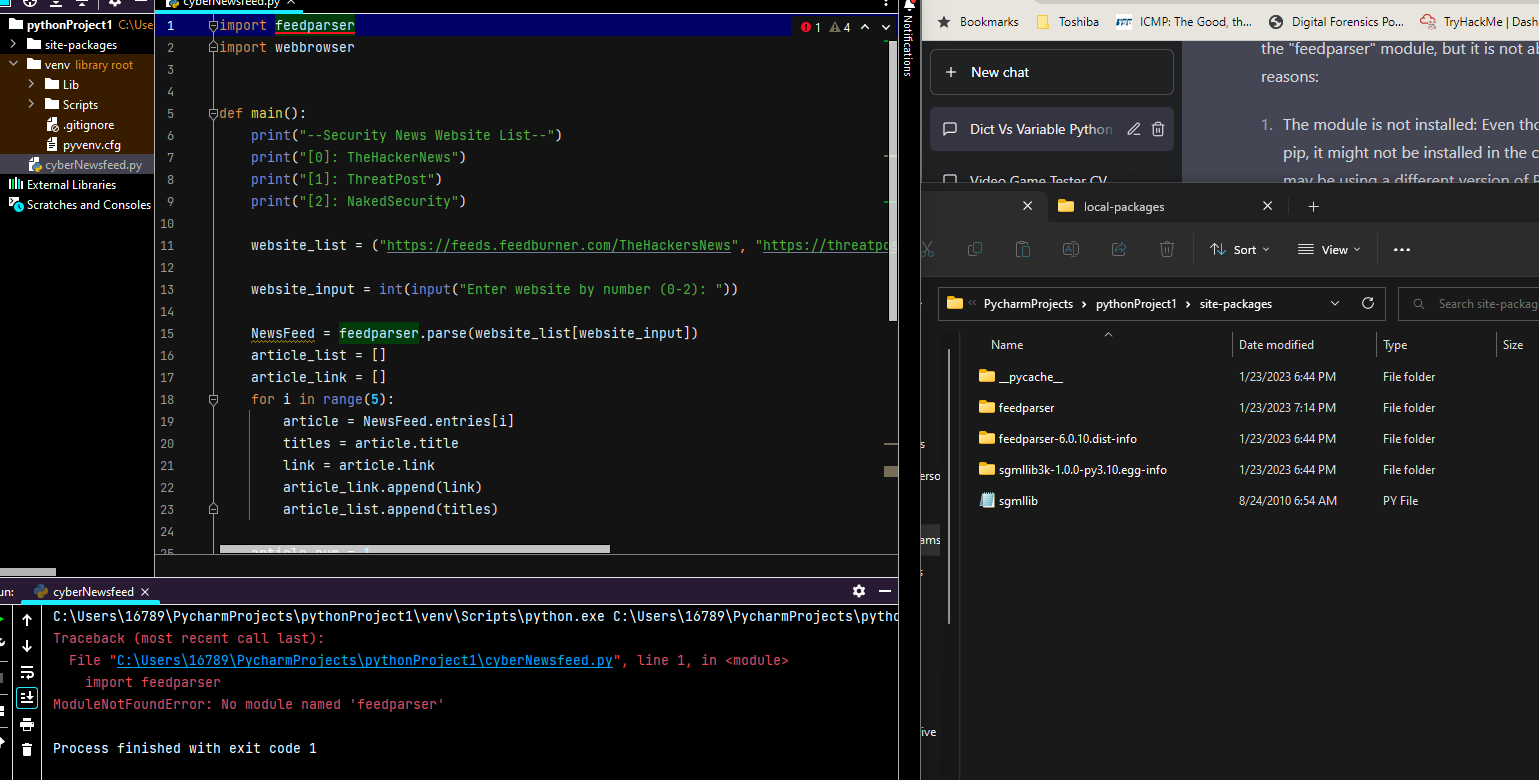Open the three-dots more options in Explorer toolbar
The height and width of the screenshot is (780, 1539).
(x=1401, y=249)
